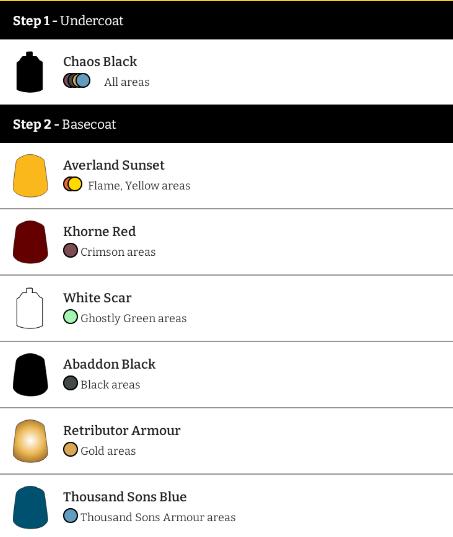Click the Black areas grey swatch

point(70,383)
